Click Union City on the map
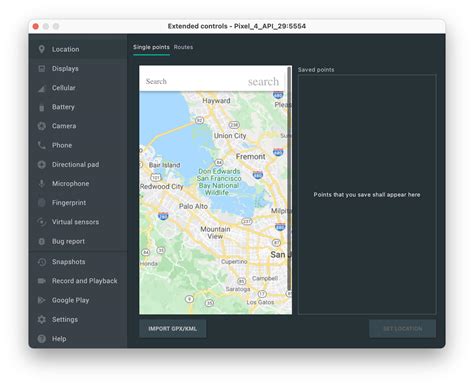Viewport: 474px width, 386px height. 230,136
